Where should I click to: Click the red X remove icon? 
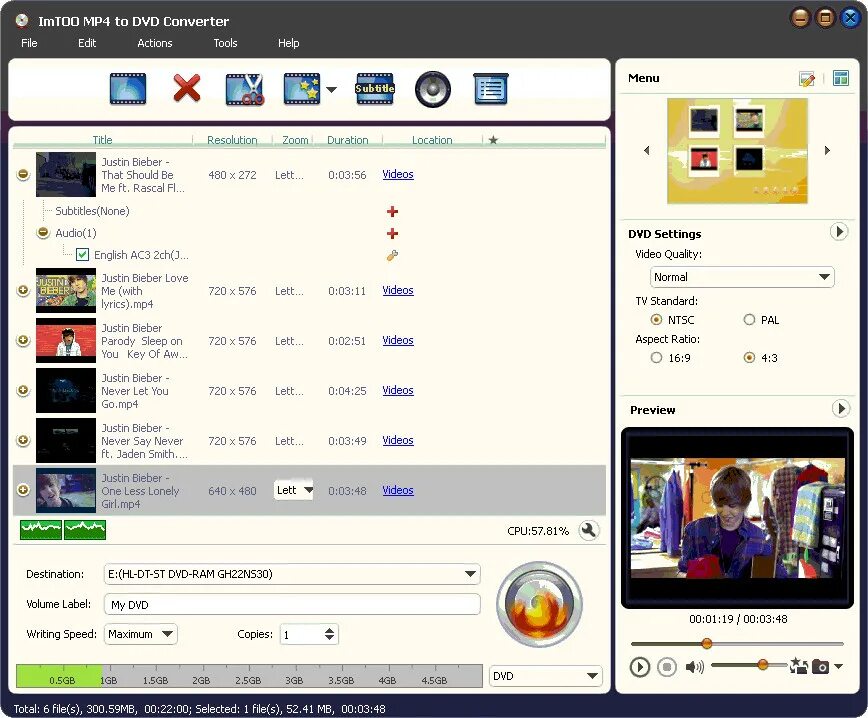coord(187,89)
